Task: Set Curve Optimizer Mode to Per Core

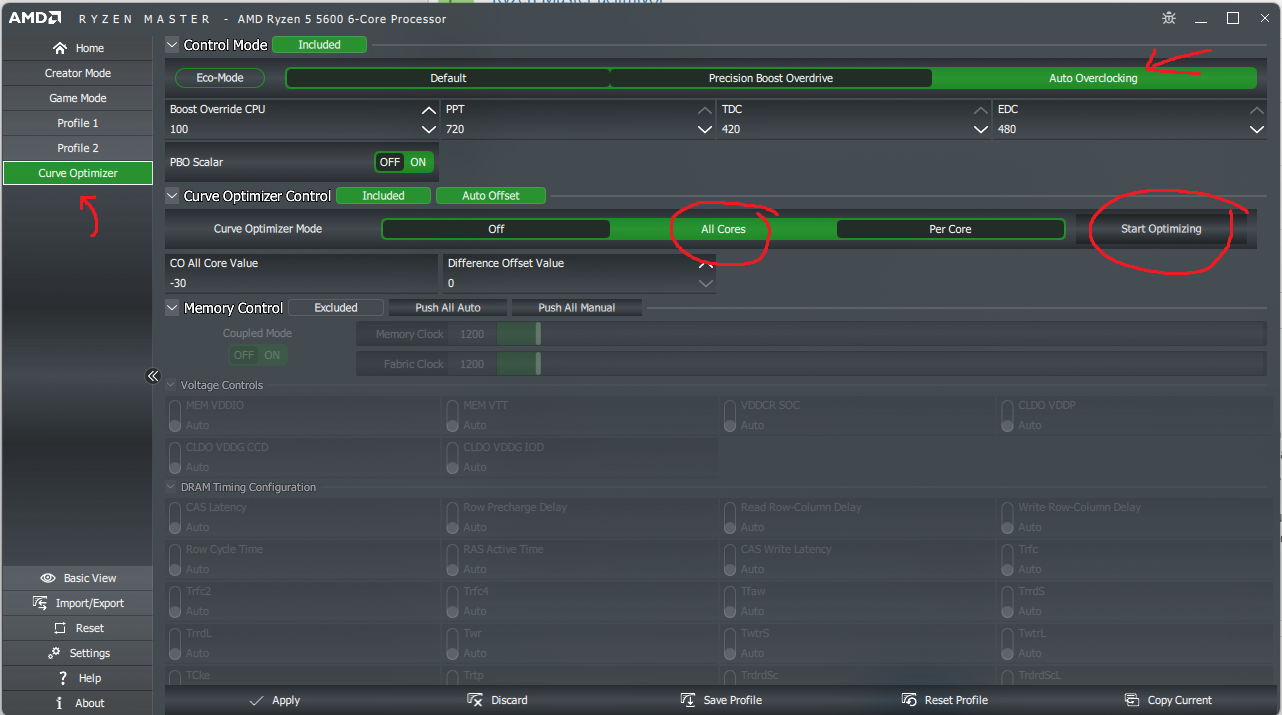Action: 950,229
